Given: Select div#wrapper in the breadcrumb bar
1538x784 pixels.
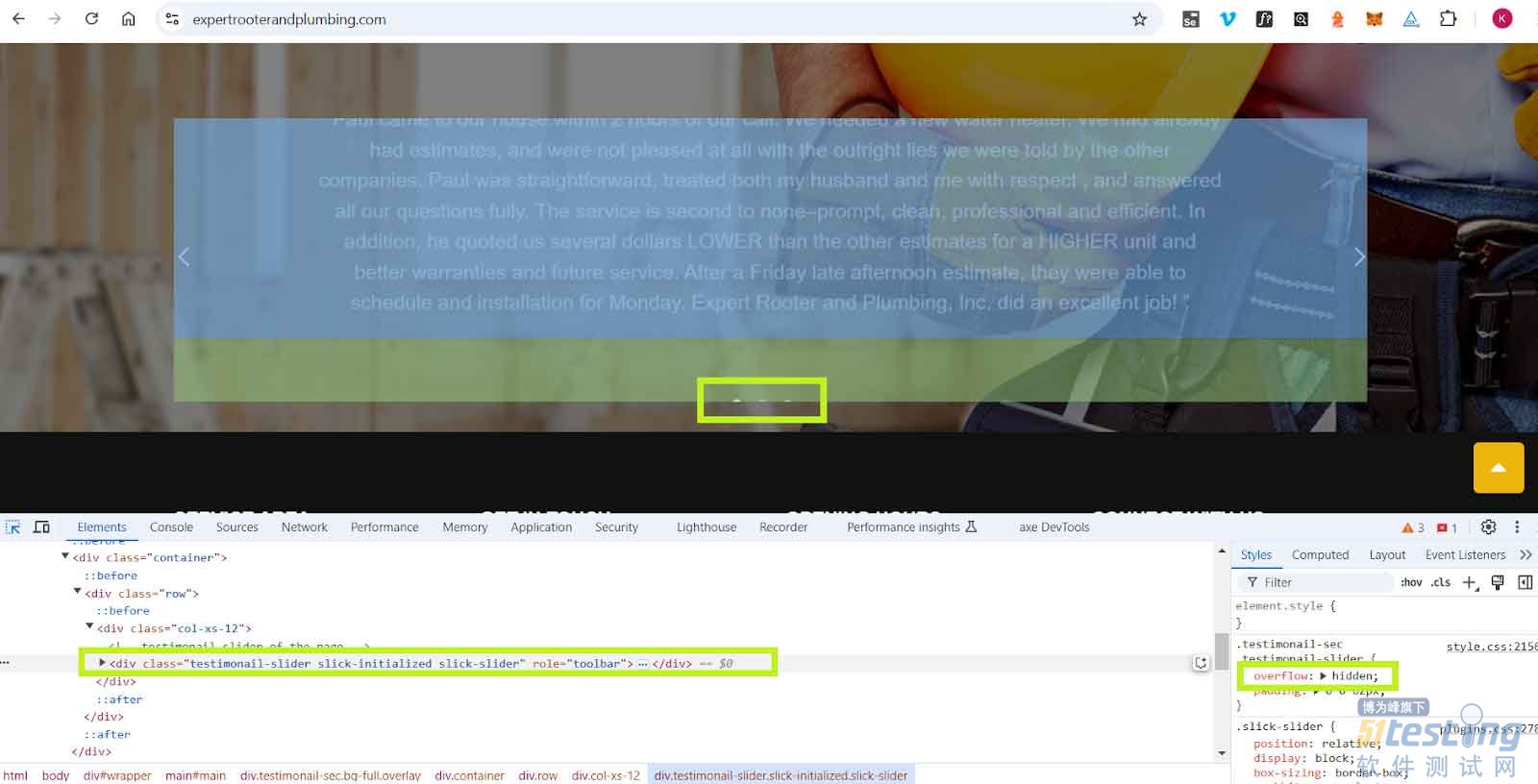Looking at the screenshot, I should pyautogui.click(x=117, y=775).
